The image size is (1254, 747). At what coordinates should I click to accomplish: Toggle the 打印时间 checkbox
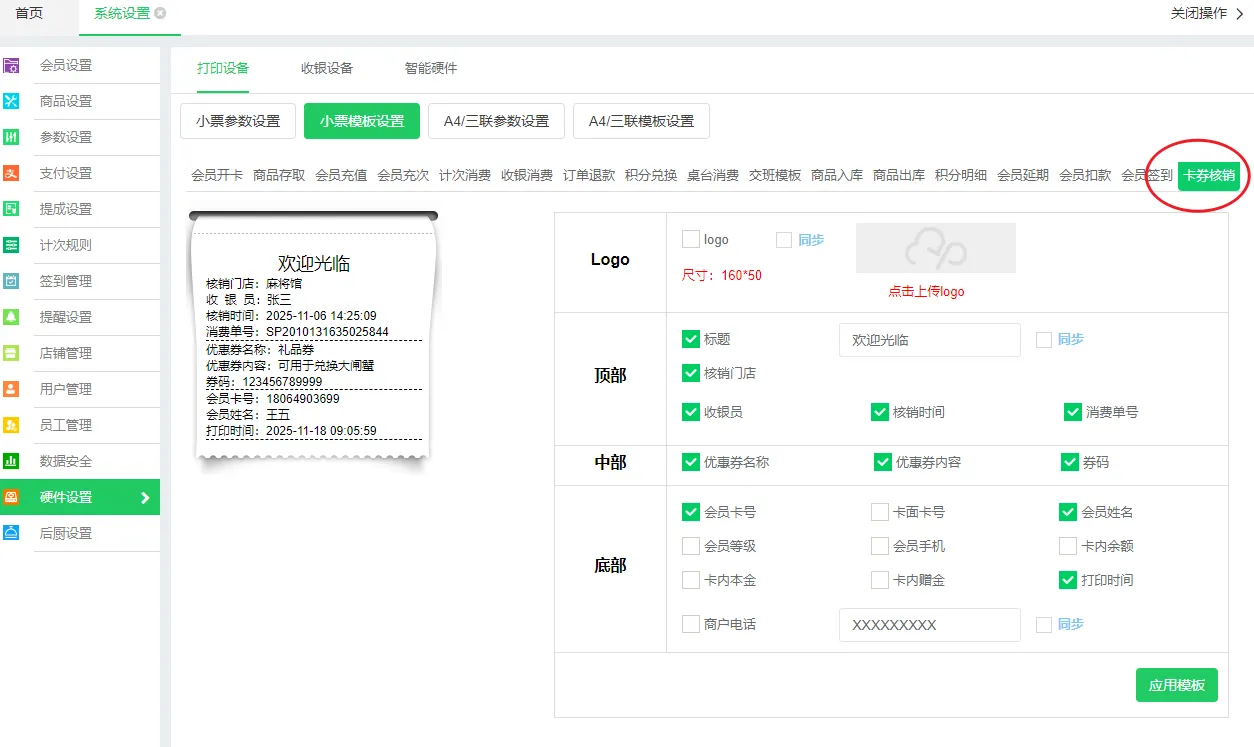click(1068, 580)
